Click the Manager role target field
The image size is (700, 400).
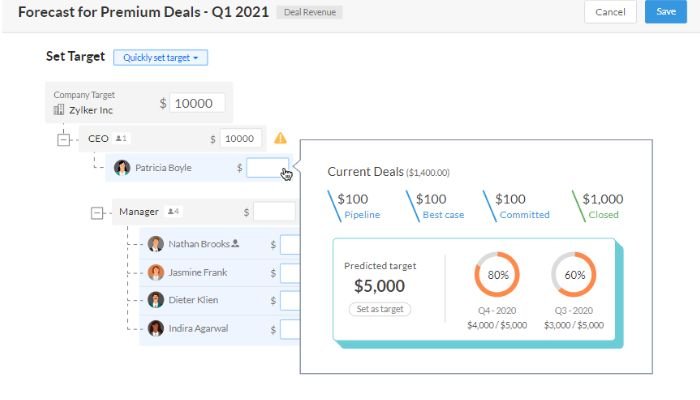tap(274, 212)
